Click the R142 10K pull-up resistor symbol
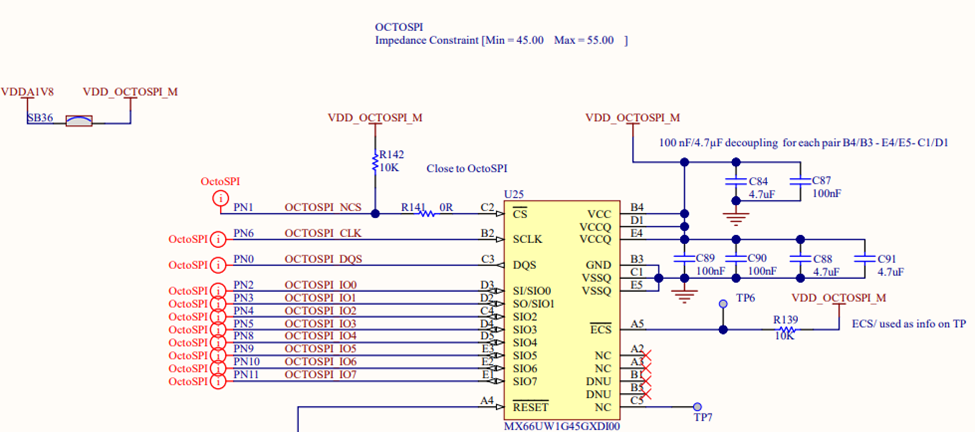Viewport: 975px width, 432px height. (375, 163)
